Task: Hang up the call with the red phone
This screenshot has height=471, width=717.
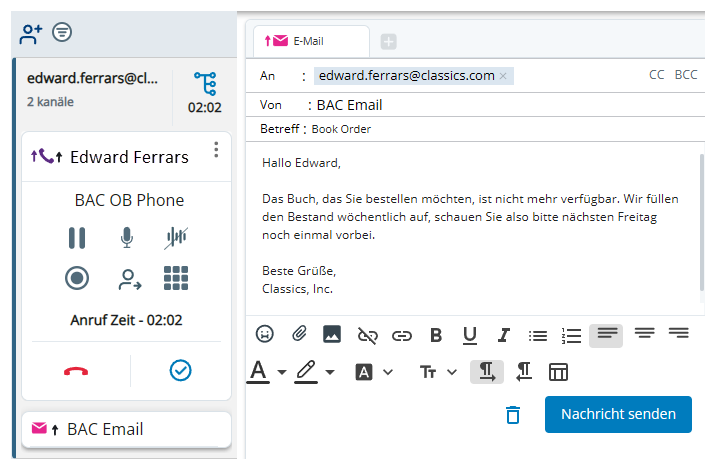Action: [76, 371]
